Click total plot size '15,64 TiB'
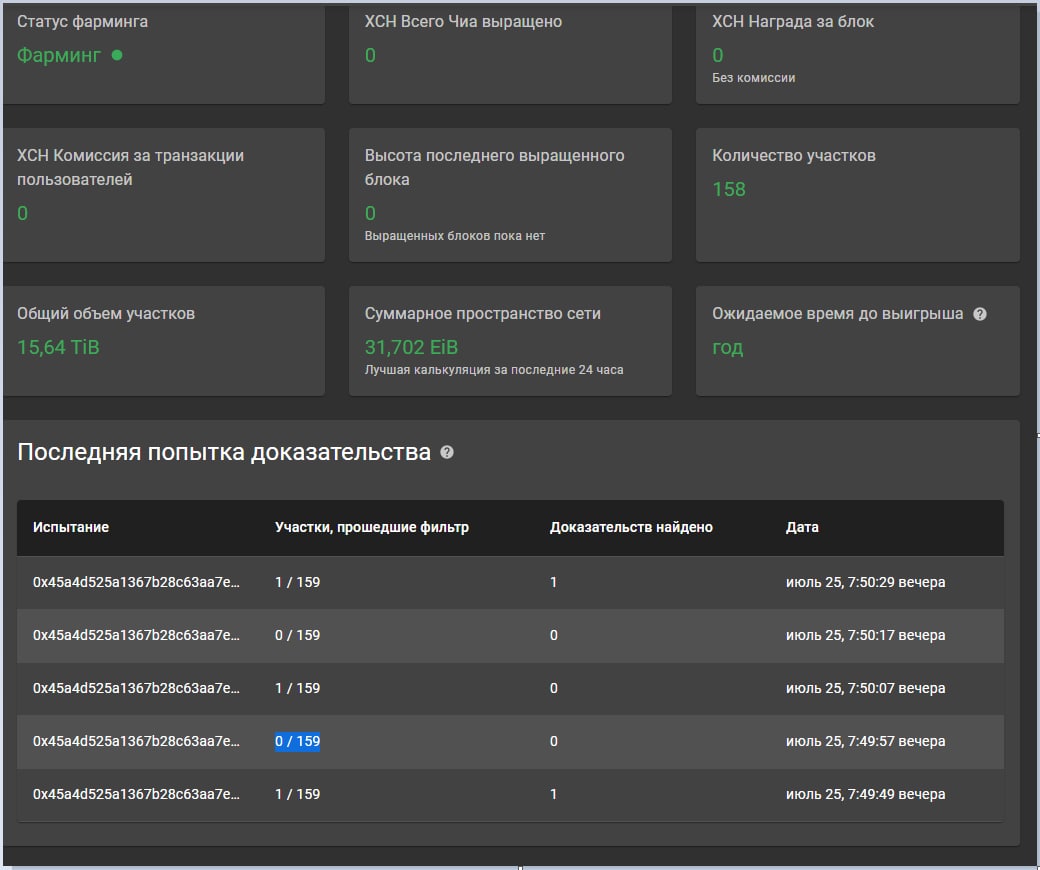Image resolution: width=1040 pixels, height=870 pixels. (x=58, y=347)
